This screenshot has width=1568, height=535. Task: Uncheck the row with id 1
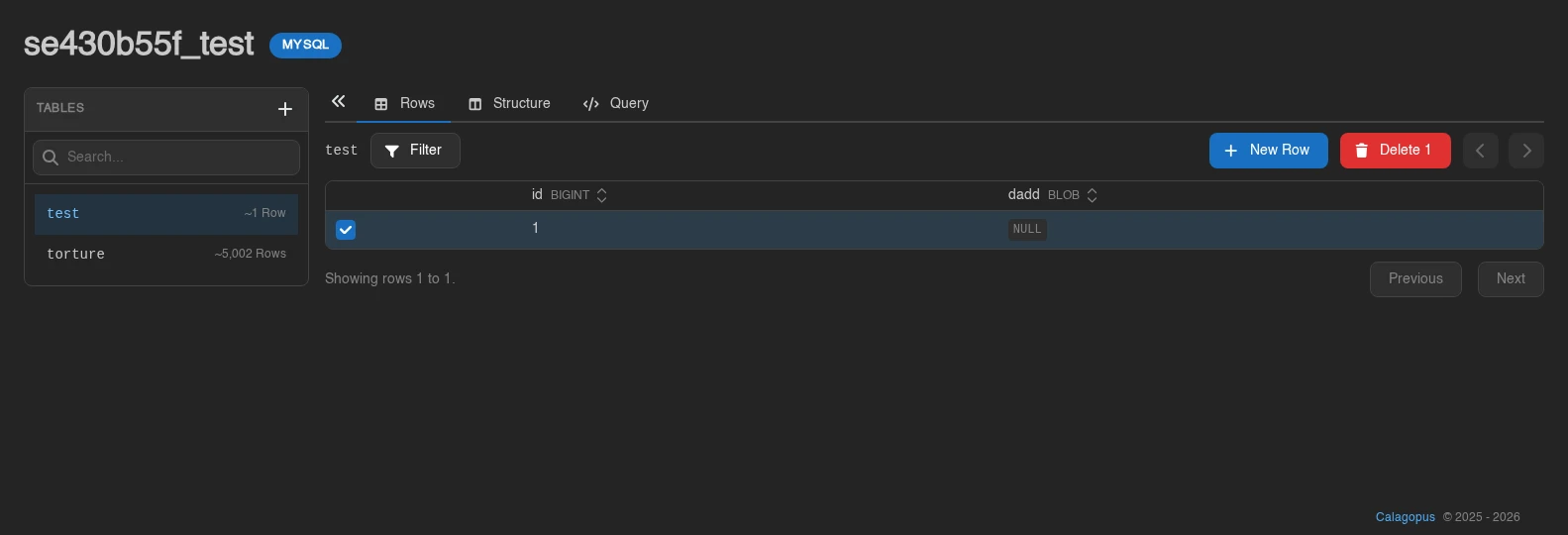[346, 230]
